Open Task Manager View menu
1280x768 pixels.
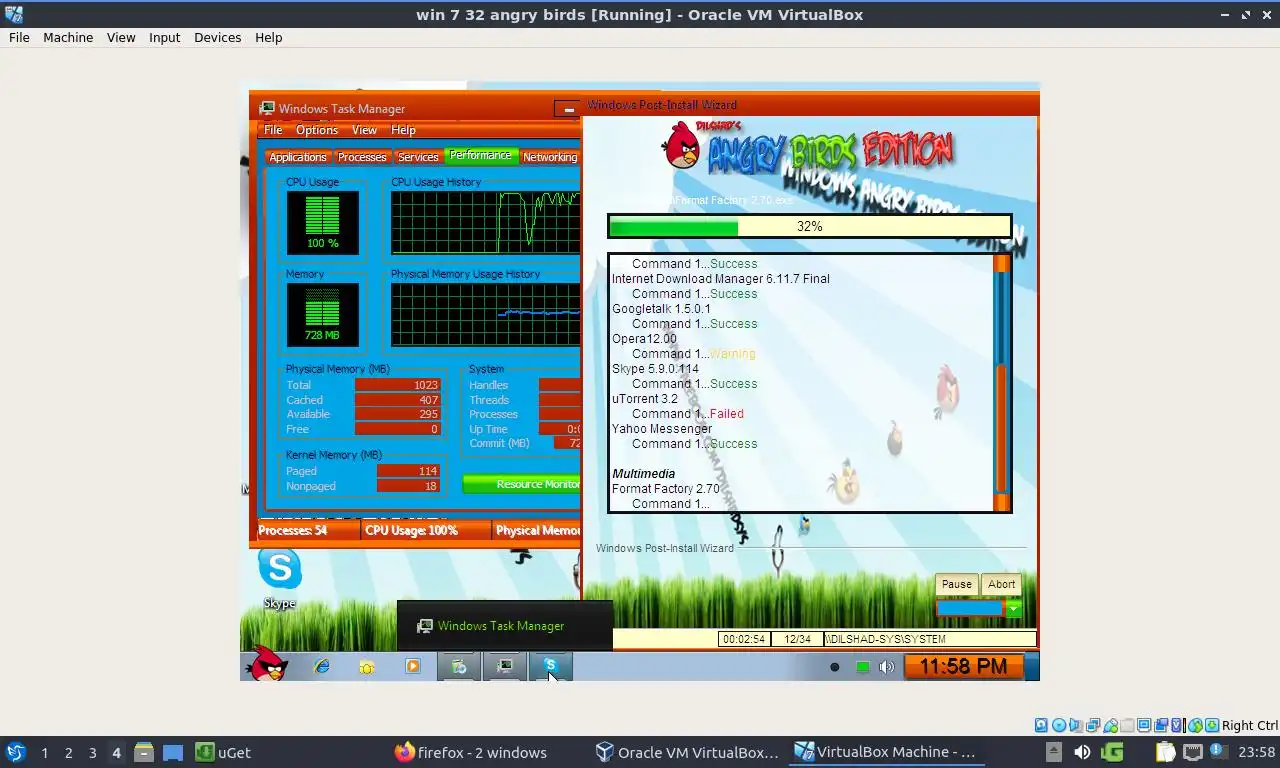coord(364,130)
